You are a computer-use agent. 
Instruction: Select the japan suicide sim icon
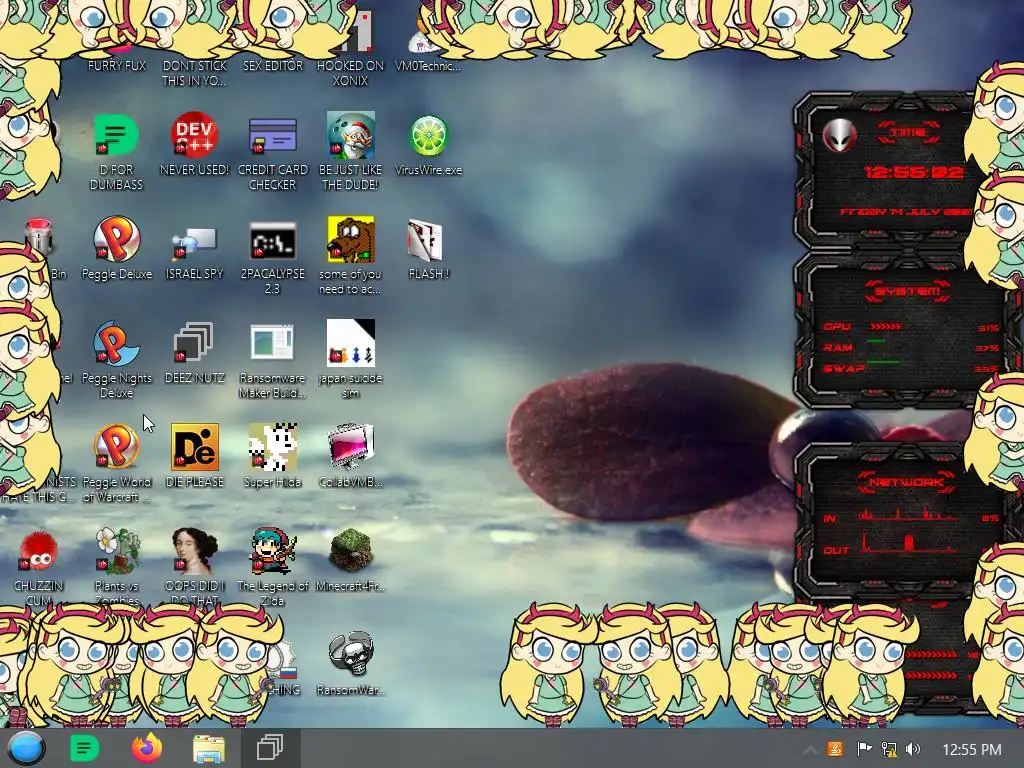coord(351,343)
